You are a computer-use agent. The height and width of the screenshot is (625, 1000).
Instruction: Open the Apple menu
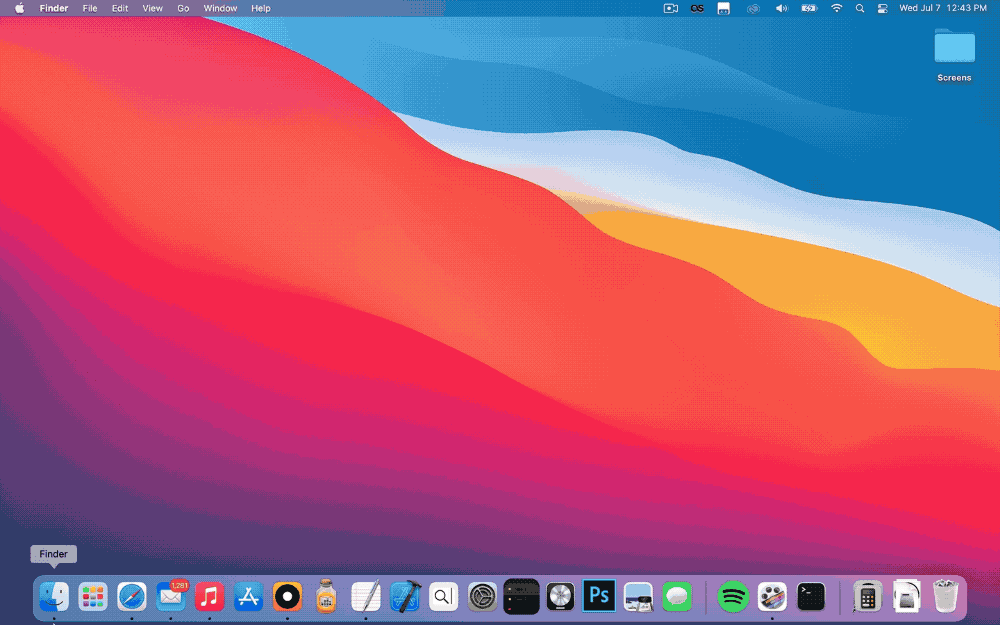(20, 8)
